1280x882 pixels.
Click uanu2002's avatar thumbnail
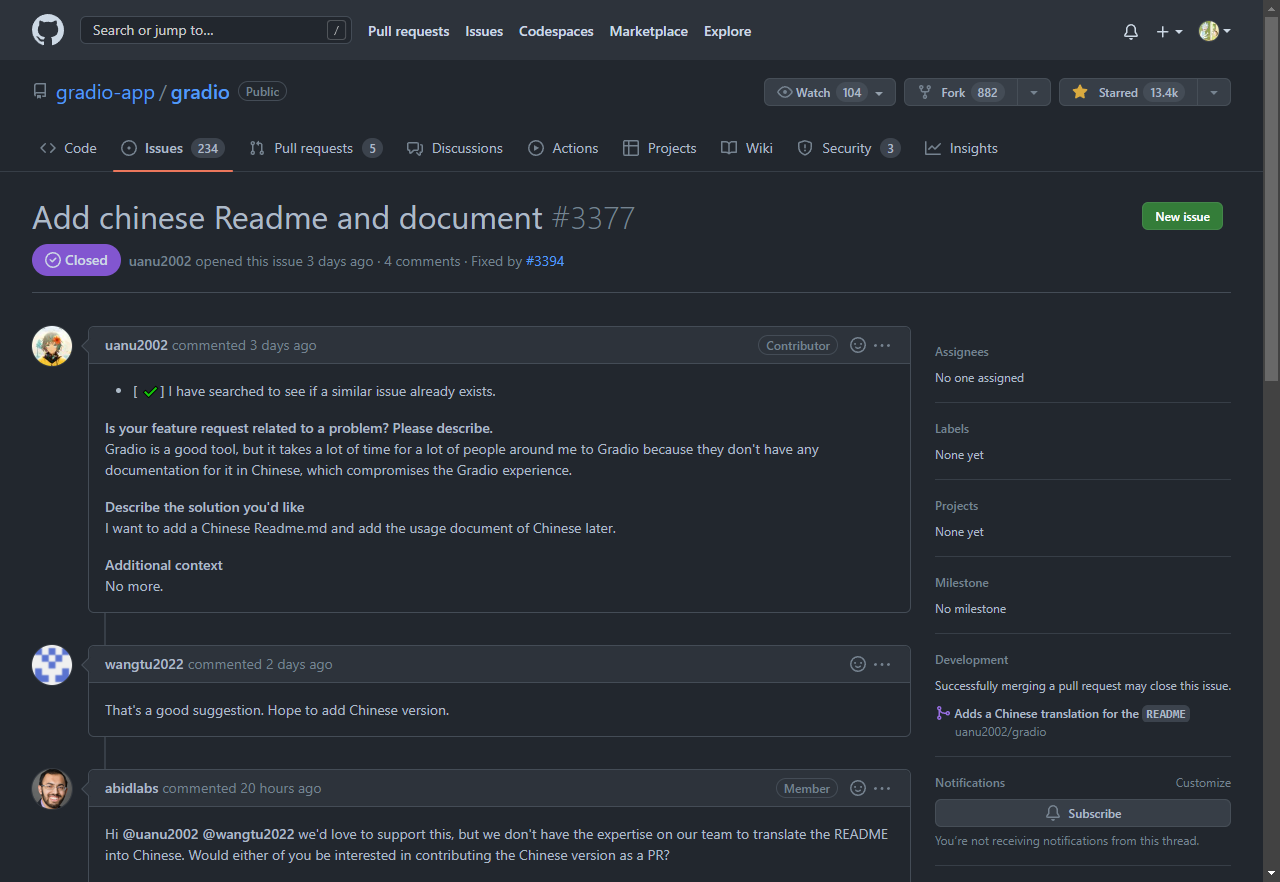tap(52, 346)
